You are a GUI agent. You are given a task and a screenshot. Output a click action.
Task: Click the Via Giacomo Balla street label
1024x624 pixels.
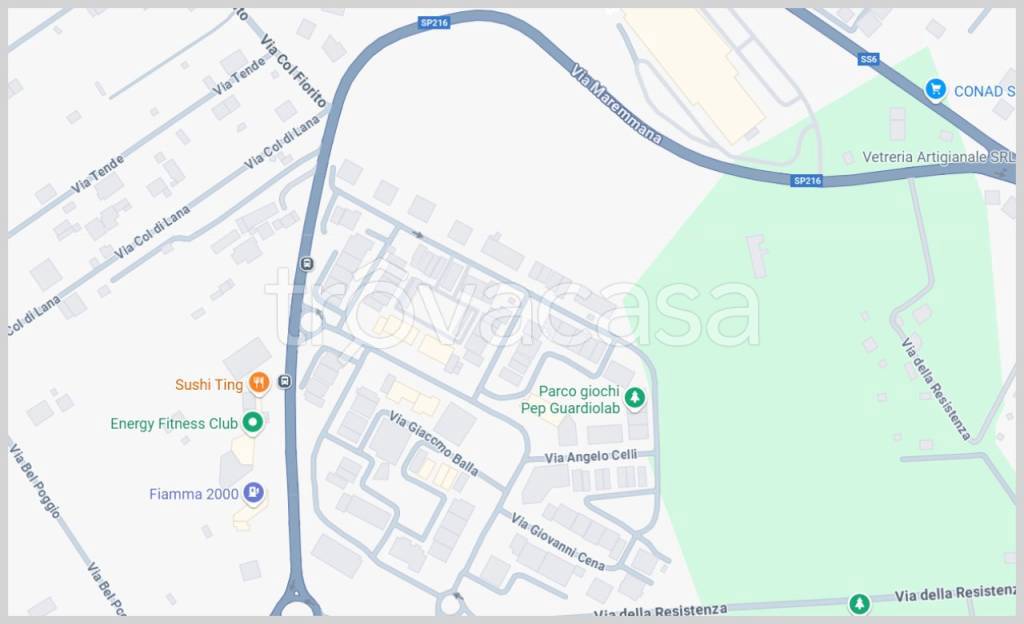click(434, 444)
